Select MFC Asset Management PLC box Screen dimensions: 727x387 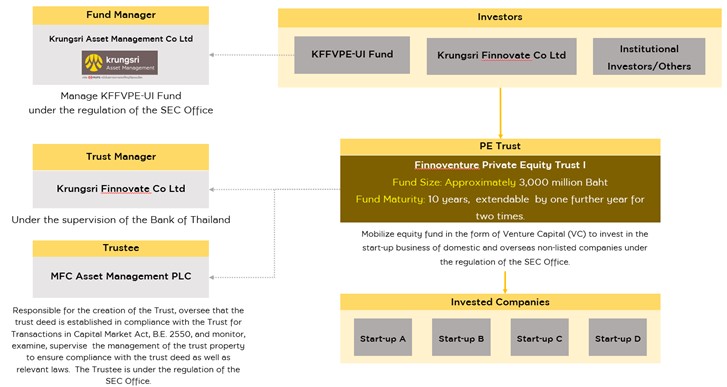121,277
